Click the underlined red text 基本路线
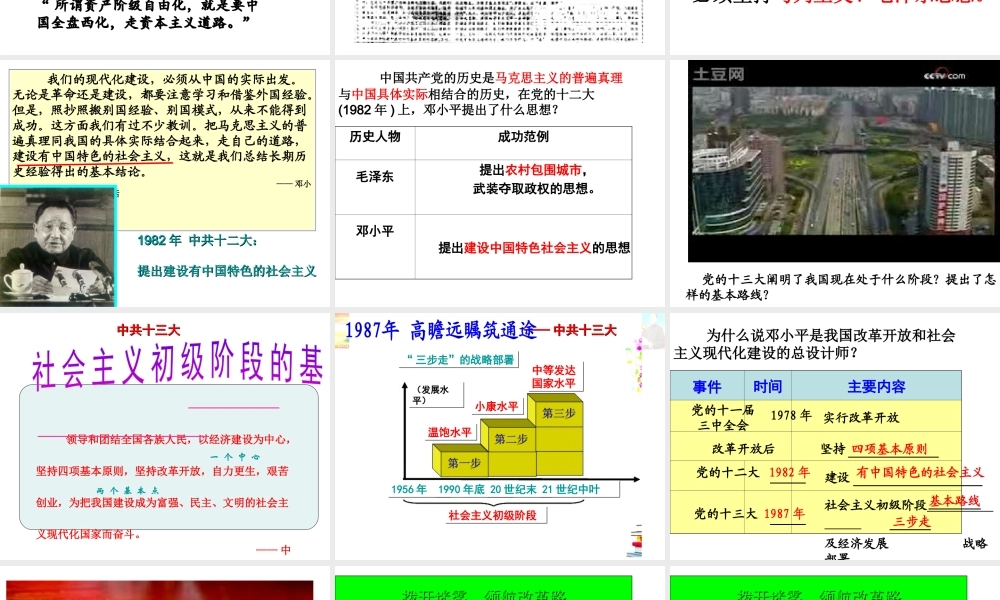This screenshot has width=1000, height=600. coord(954,501)
